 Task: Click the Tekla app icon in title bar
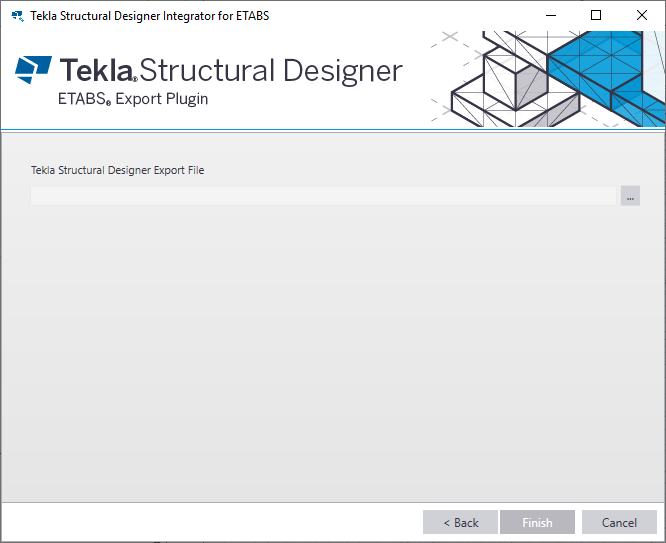[17, 16]
